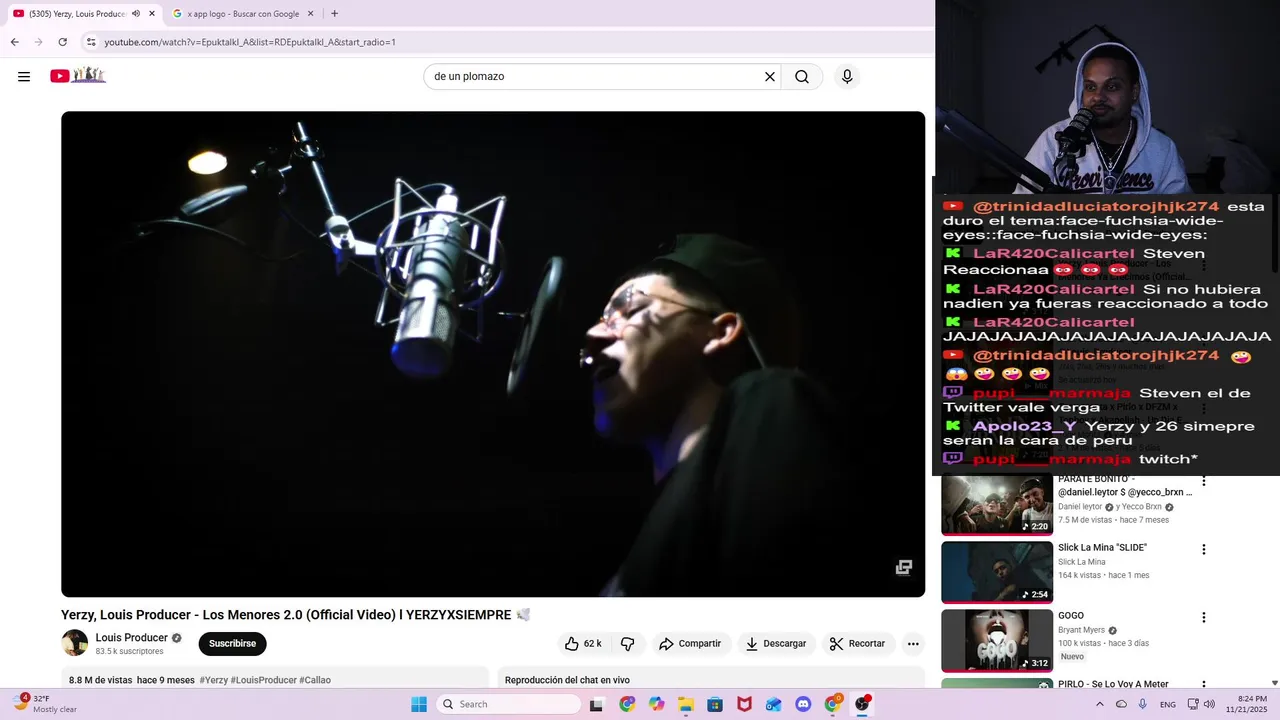This screenshot has width=1280, height=720.
Task: Click '8.8 M de vistas' description text
Action: 100,680
